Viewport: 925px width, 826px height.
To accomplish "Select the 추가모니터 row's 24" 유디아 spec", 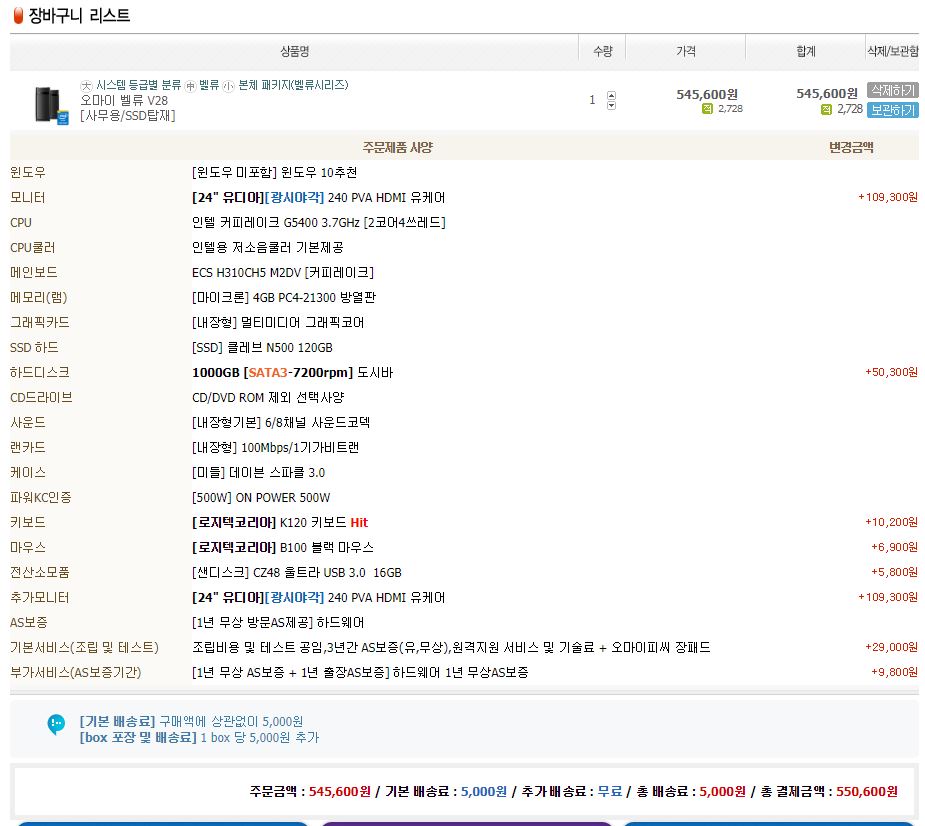I will (319, 598).
